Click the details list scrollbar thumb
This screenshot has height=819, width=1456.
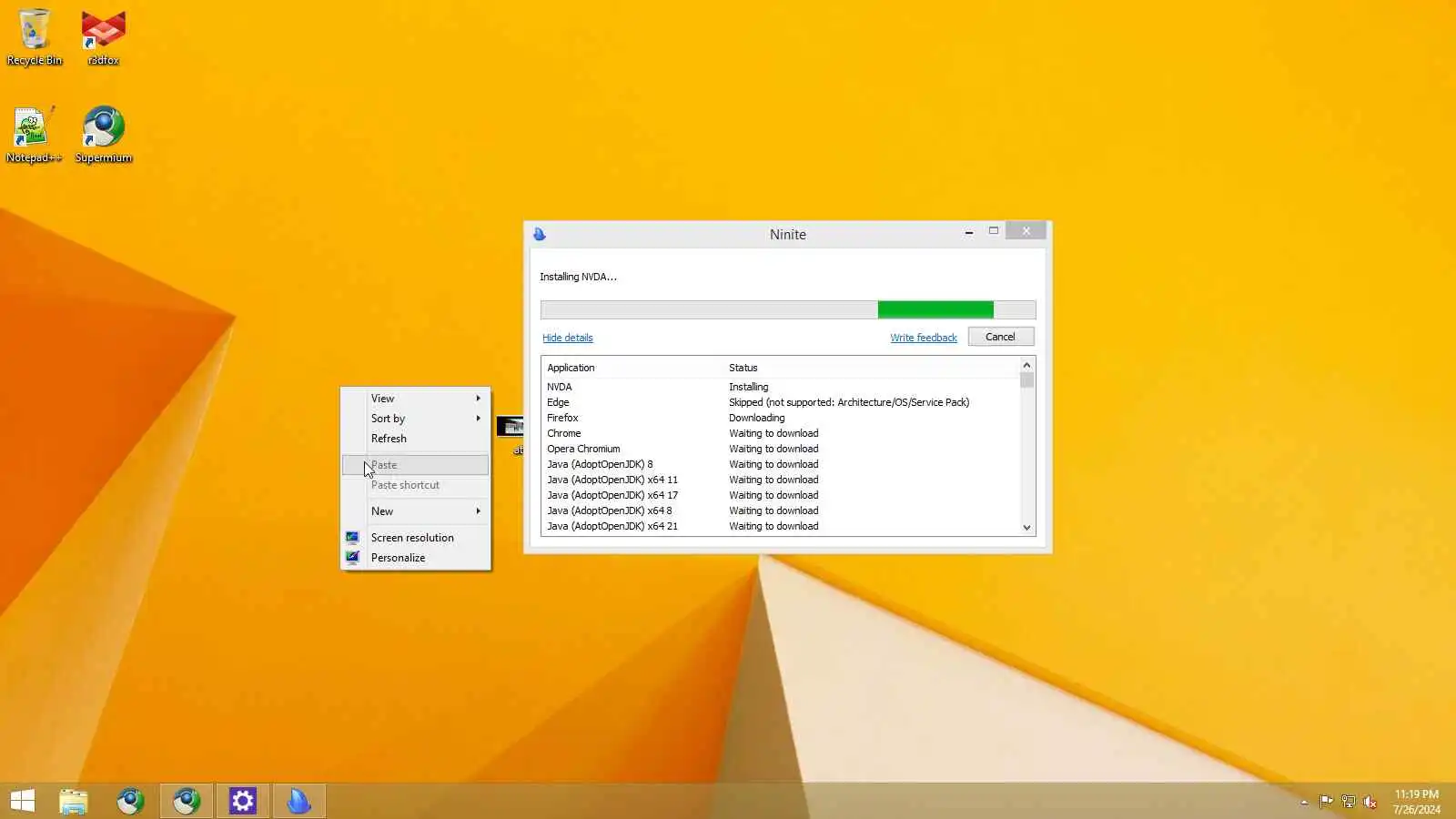coord(1026,380)
